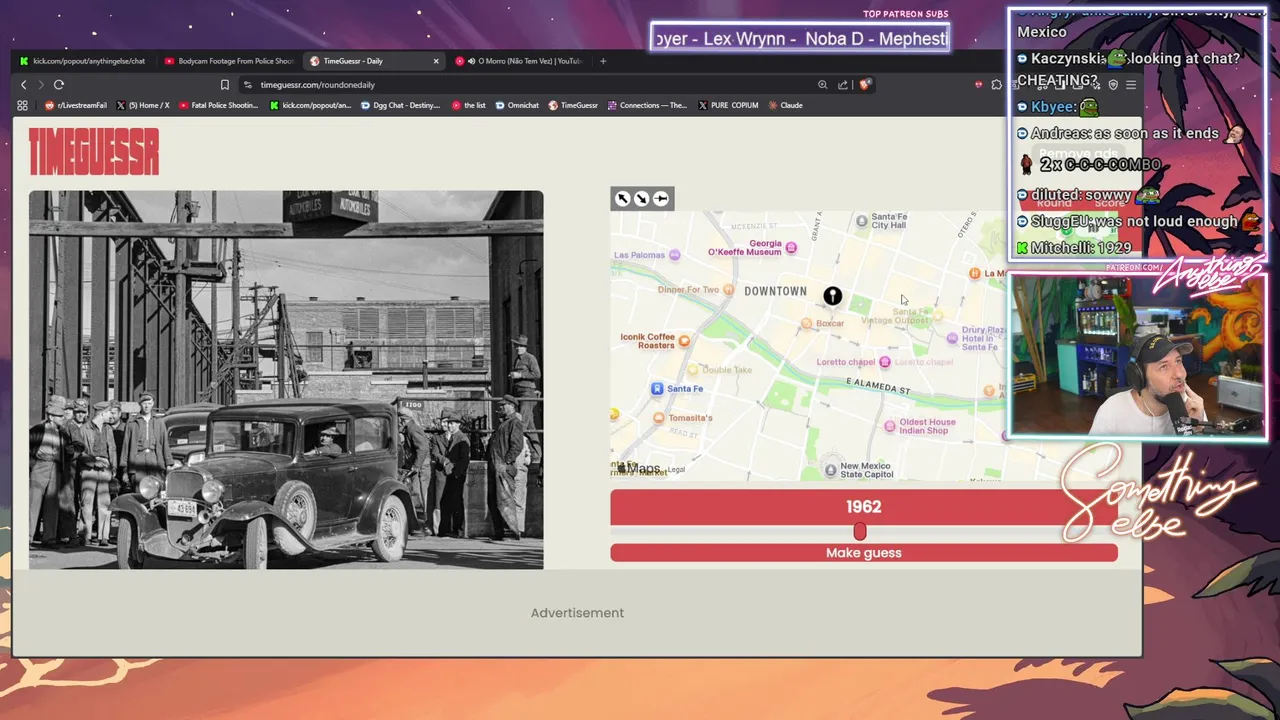Click the map enlarge arrow pointing down-right
The height and width of the screenshot is (720, 1280).
click(642, 199)
